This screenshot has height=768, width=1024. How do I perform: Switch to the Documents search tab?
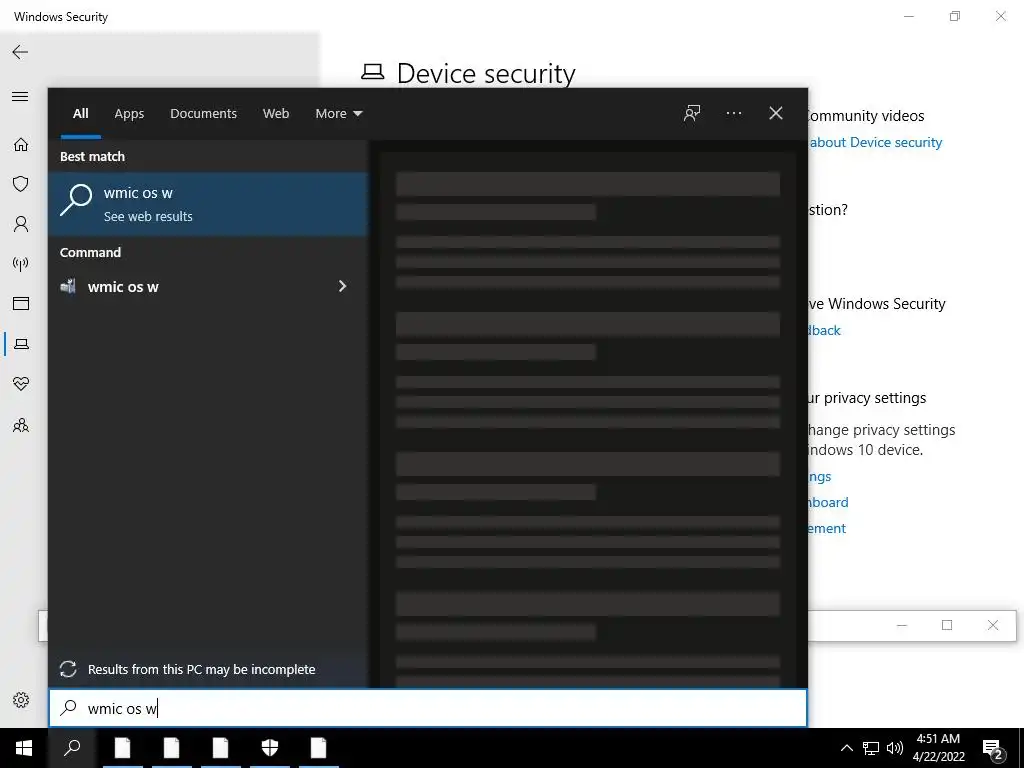[203, 114]
